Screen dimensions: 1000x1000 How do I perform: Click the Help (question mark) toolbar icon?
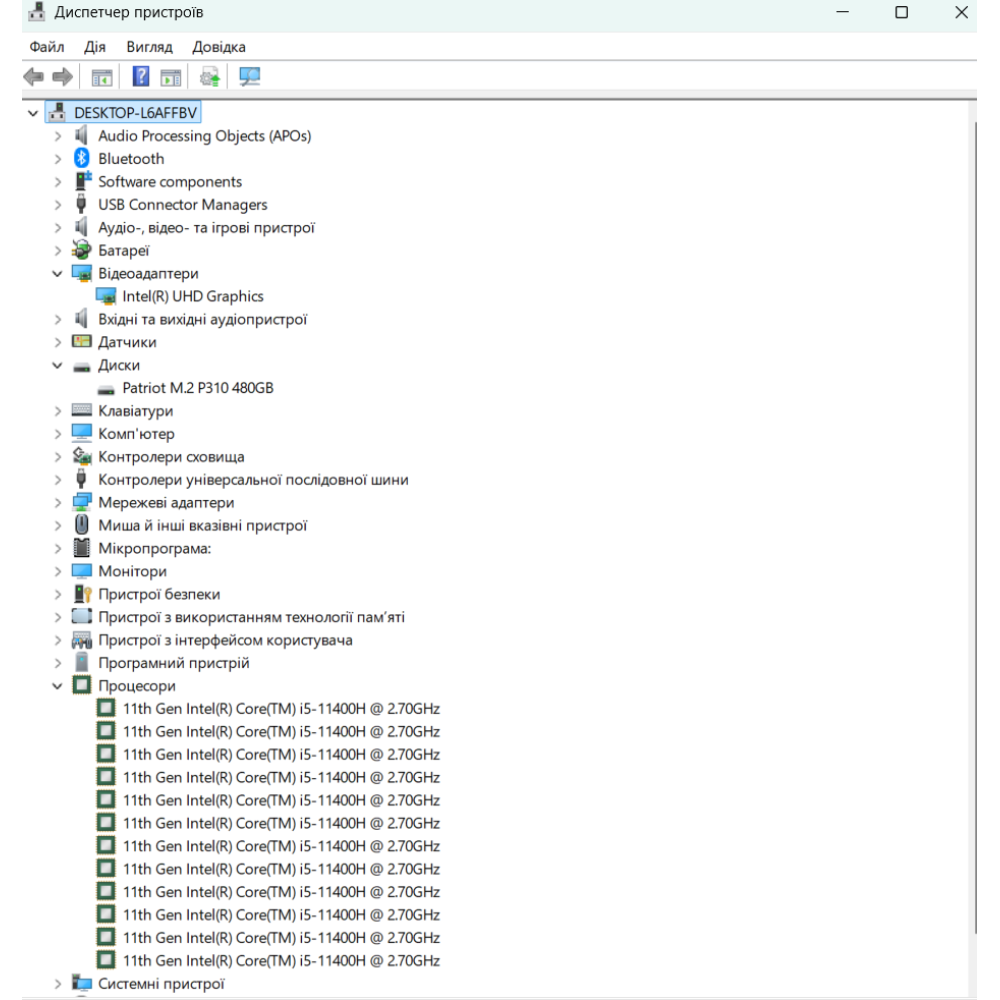tap(141, 76)
